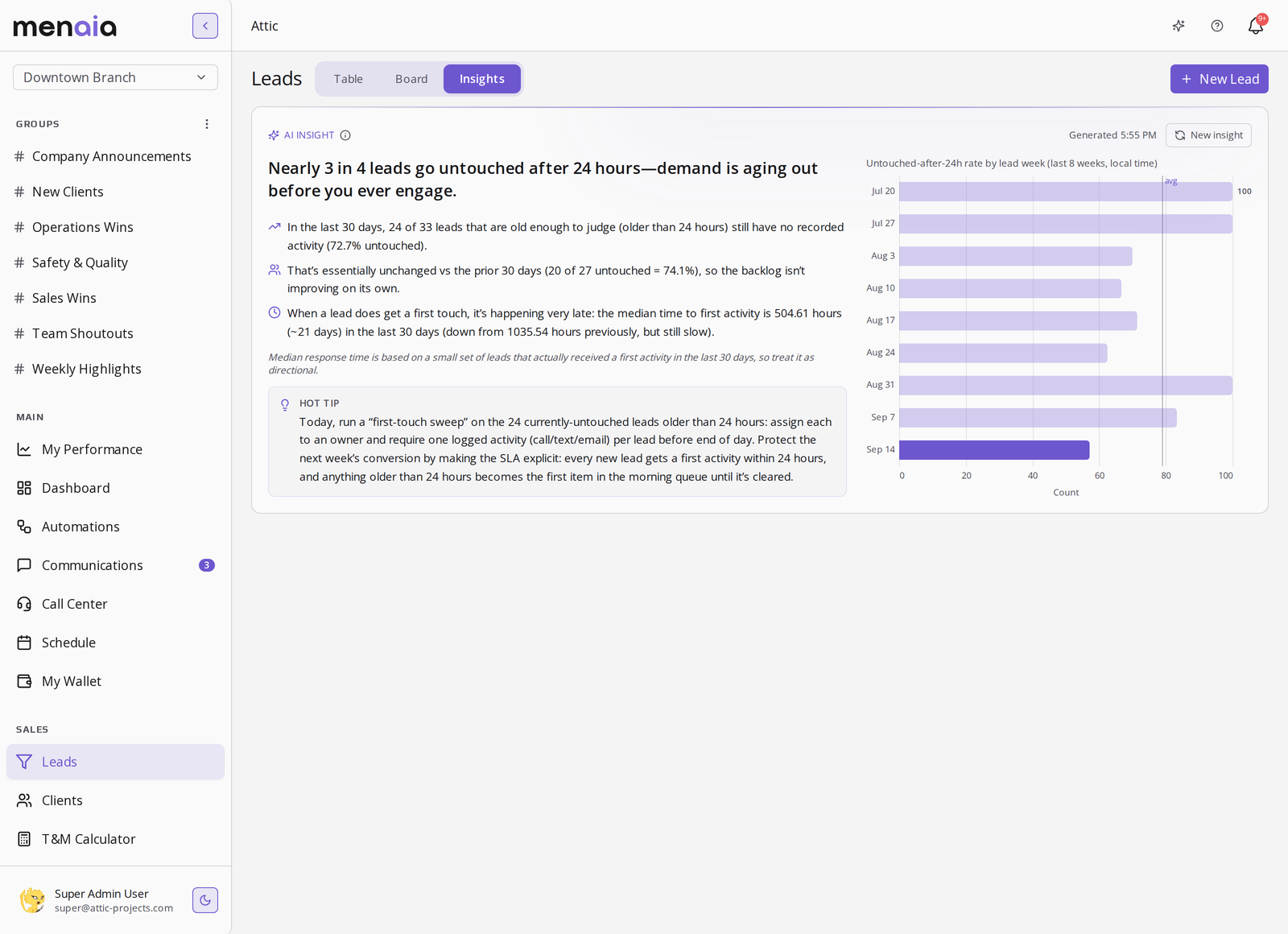Screen dimensions: 1288x934
Task: Generate a New insight
Action: pyautogui.click(x=1208, y=135)
